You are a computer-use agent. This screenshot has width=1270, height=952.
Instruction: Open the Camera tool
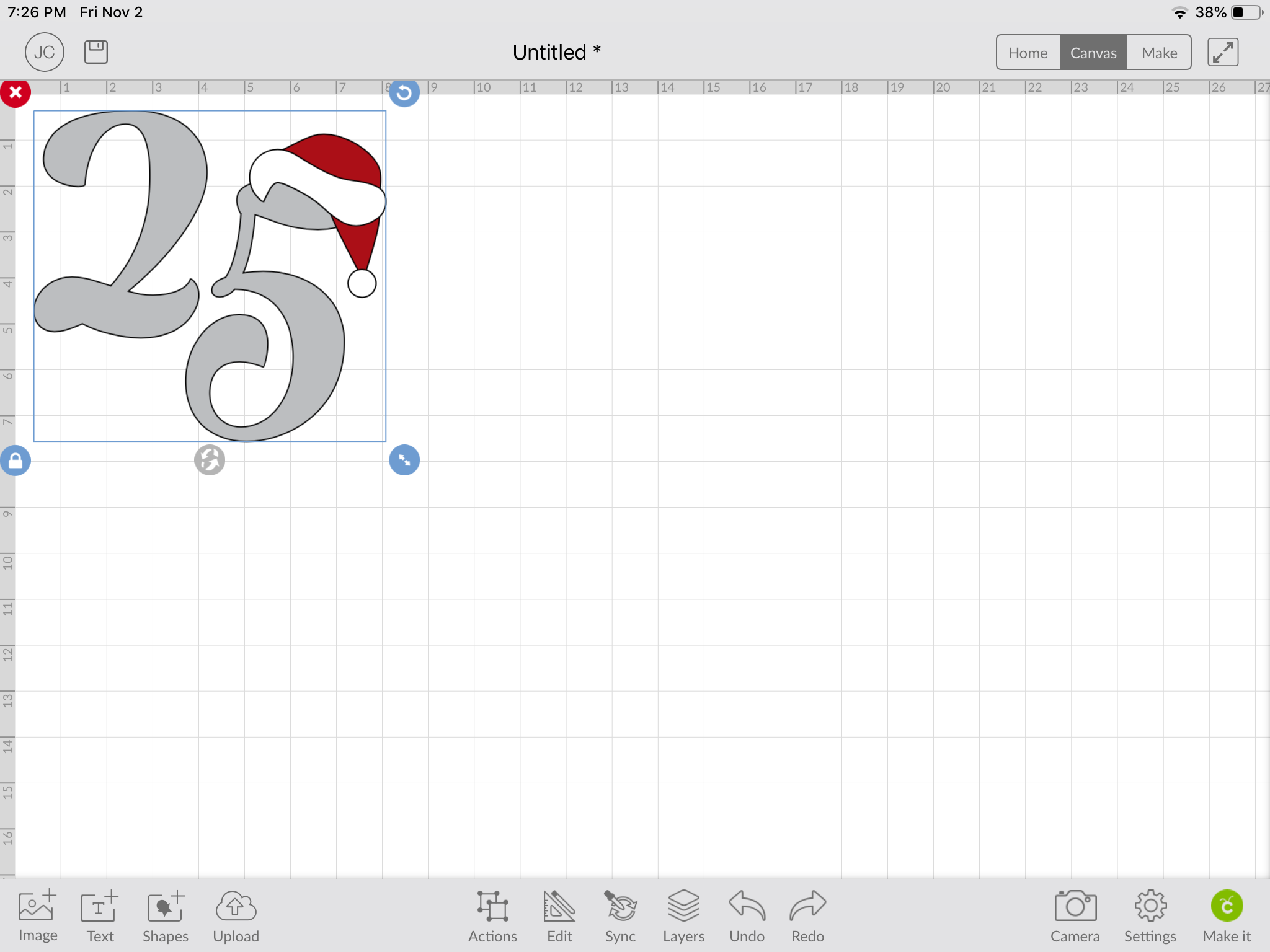(1075, 916)
